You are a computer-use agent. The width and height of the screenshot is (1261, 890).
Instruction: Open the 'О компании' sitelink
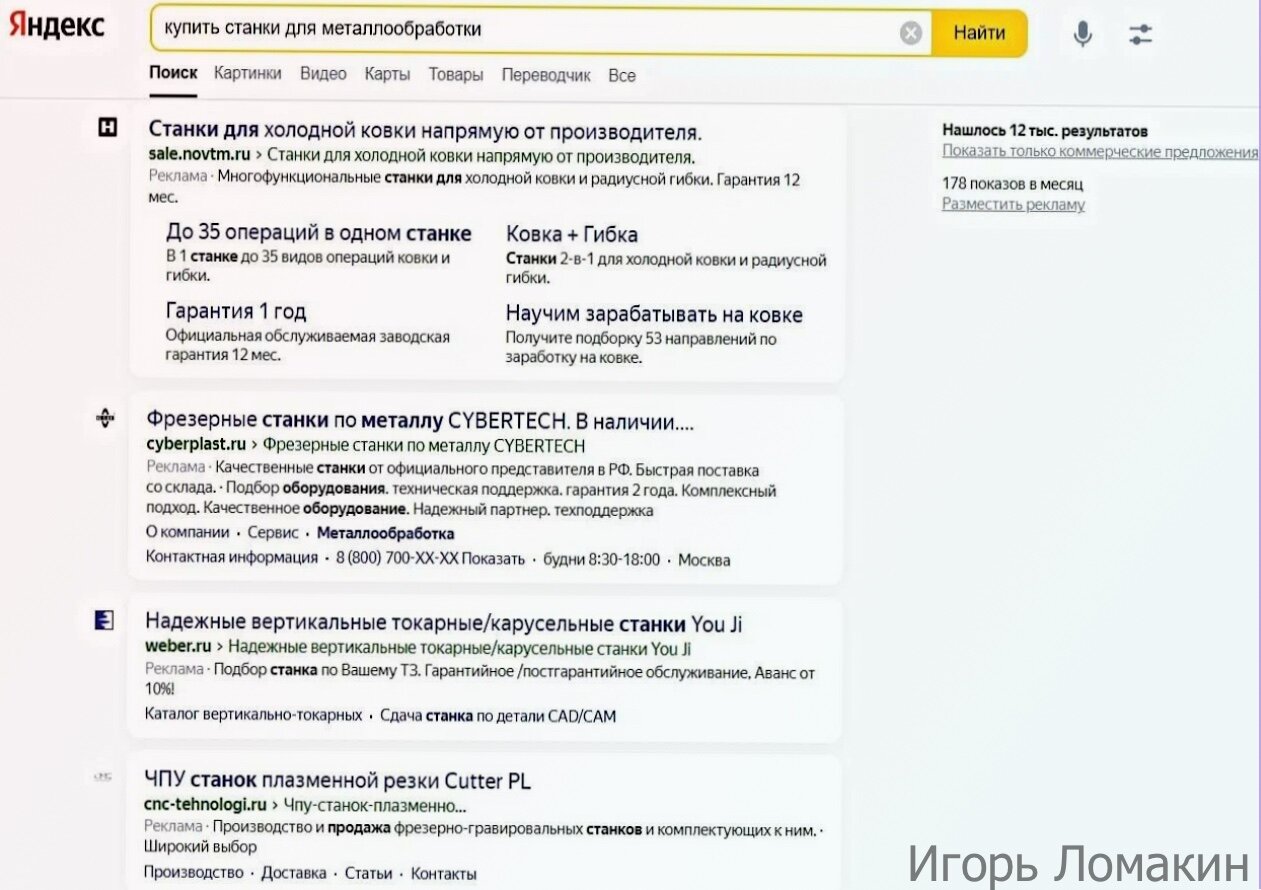click(x=188, y=534)
